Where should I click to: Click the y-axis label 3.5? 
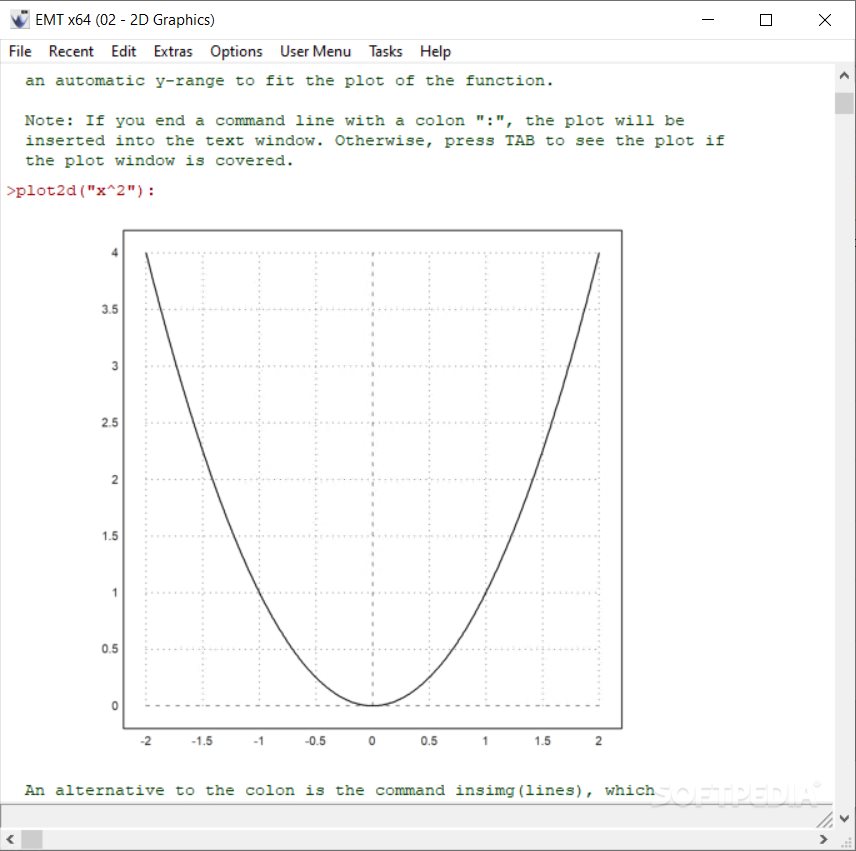(x=109, y=310)
